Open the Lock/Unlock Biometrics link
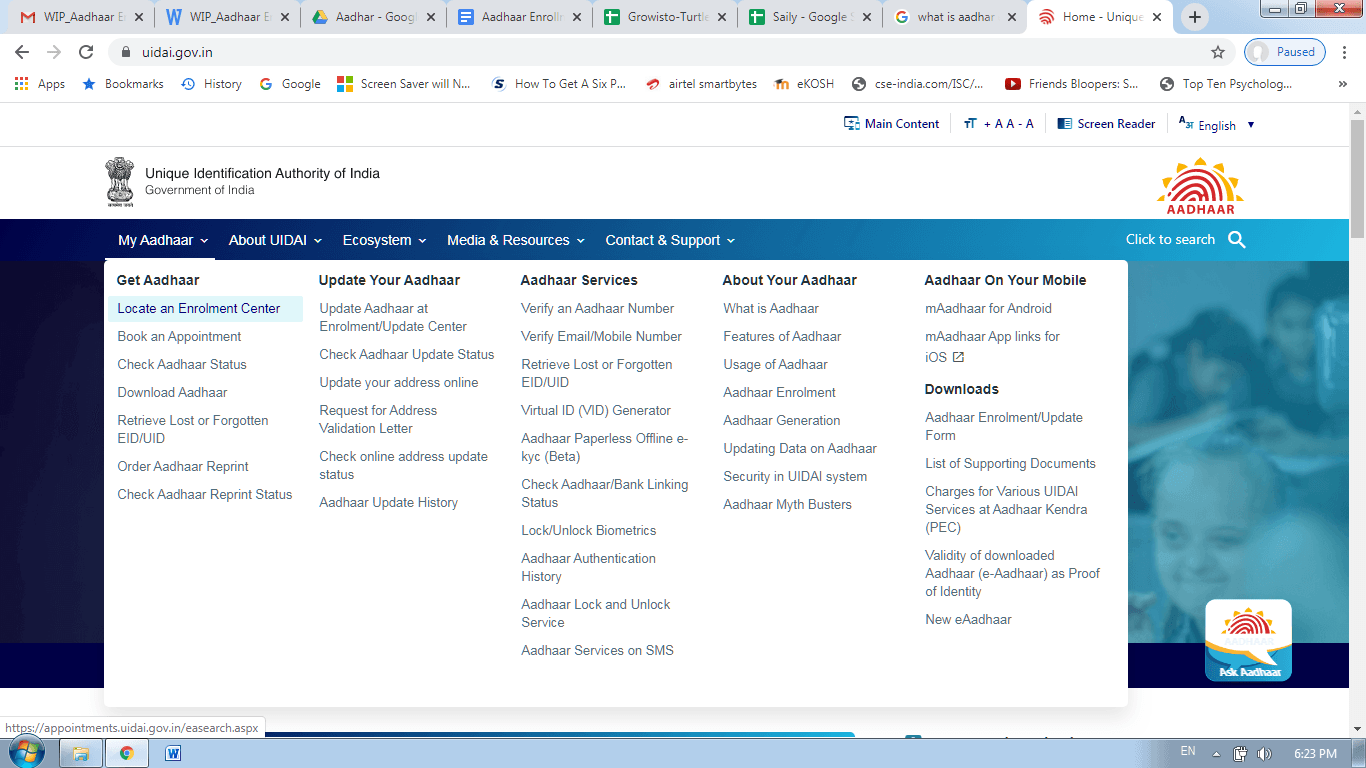Viewport: 1366px width, 768px height. click(588, 531)
